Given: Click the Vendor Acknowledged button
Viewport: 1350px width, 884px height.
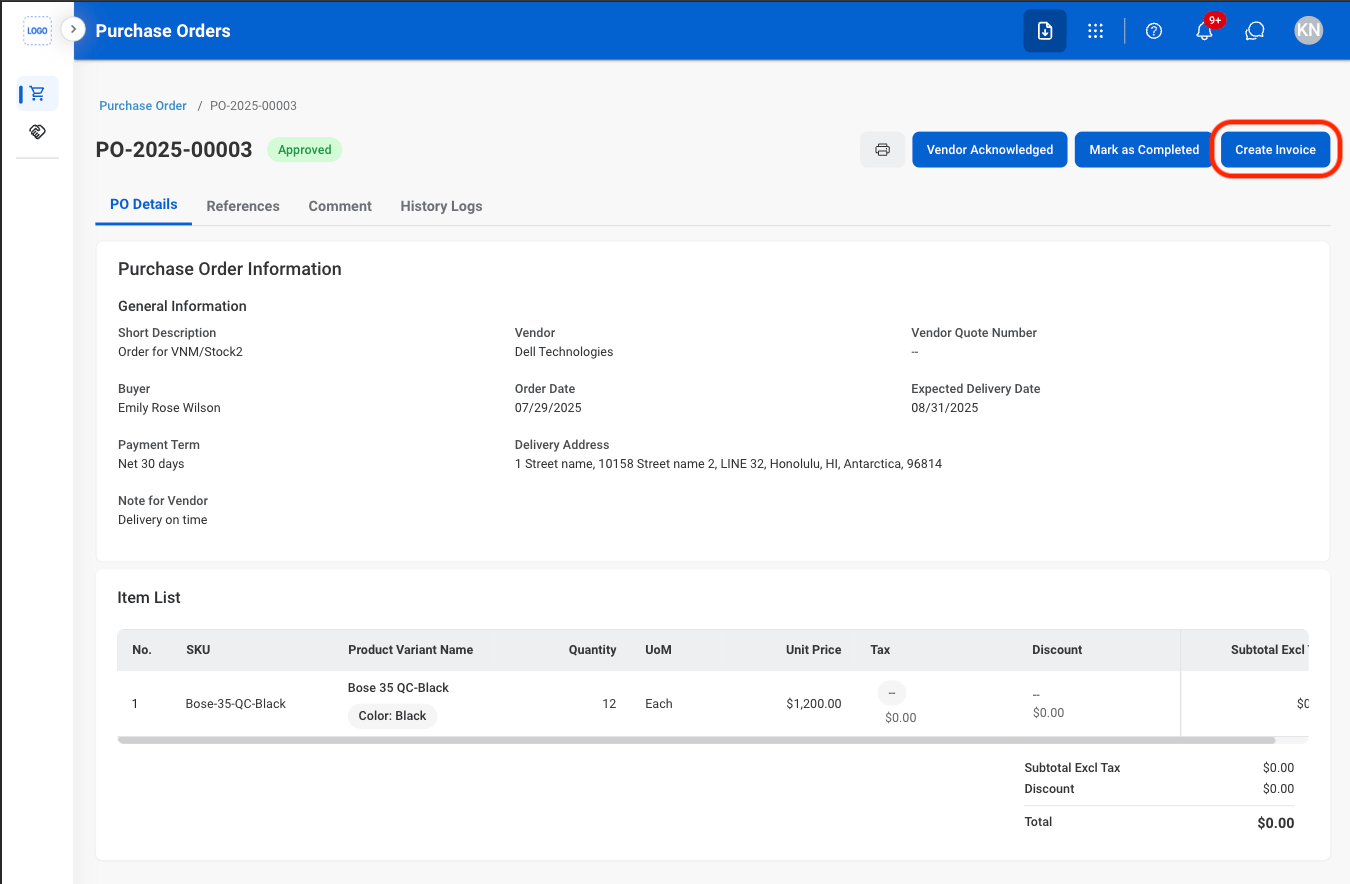Looking at the screenshot, I should (x=990, y=150).
